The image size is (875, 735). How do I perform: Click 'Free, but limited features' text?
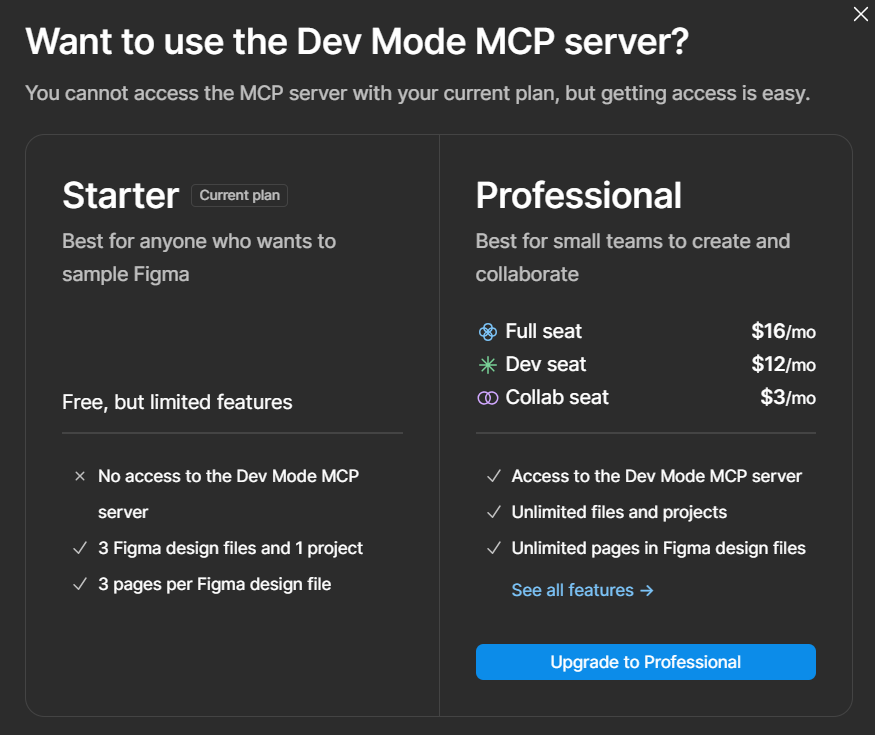[x=177, y=402]
